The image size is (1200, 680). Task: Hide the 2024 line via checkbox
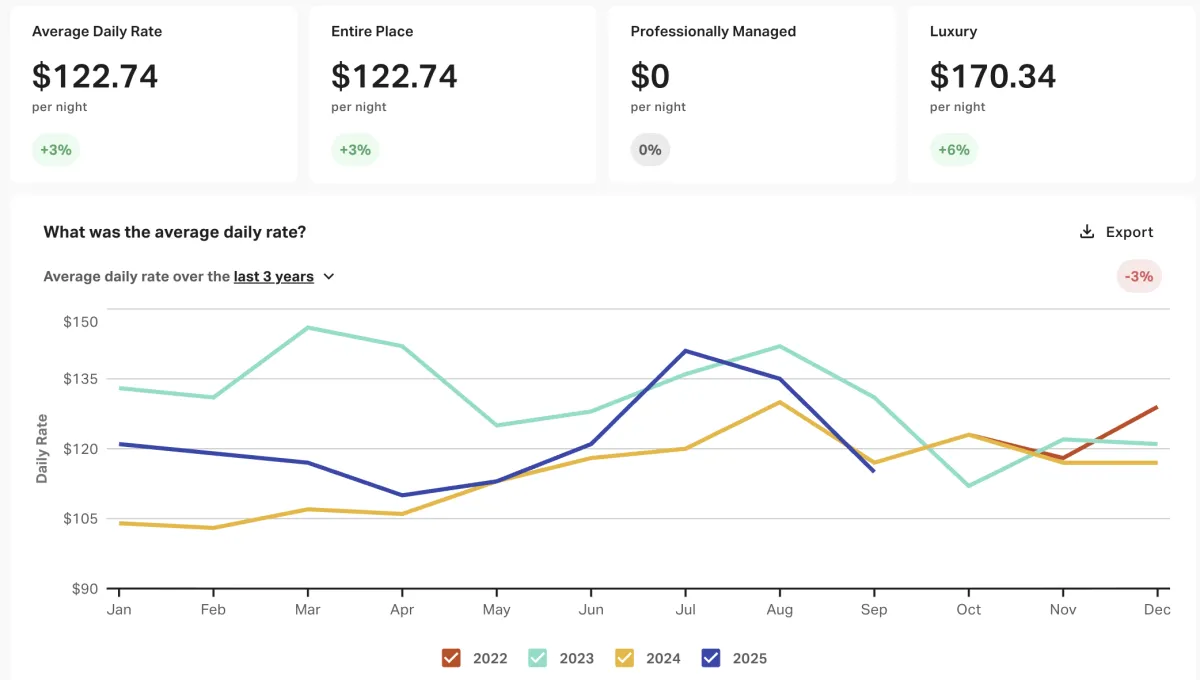tap(625, 658)
